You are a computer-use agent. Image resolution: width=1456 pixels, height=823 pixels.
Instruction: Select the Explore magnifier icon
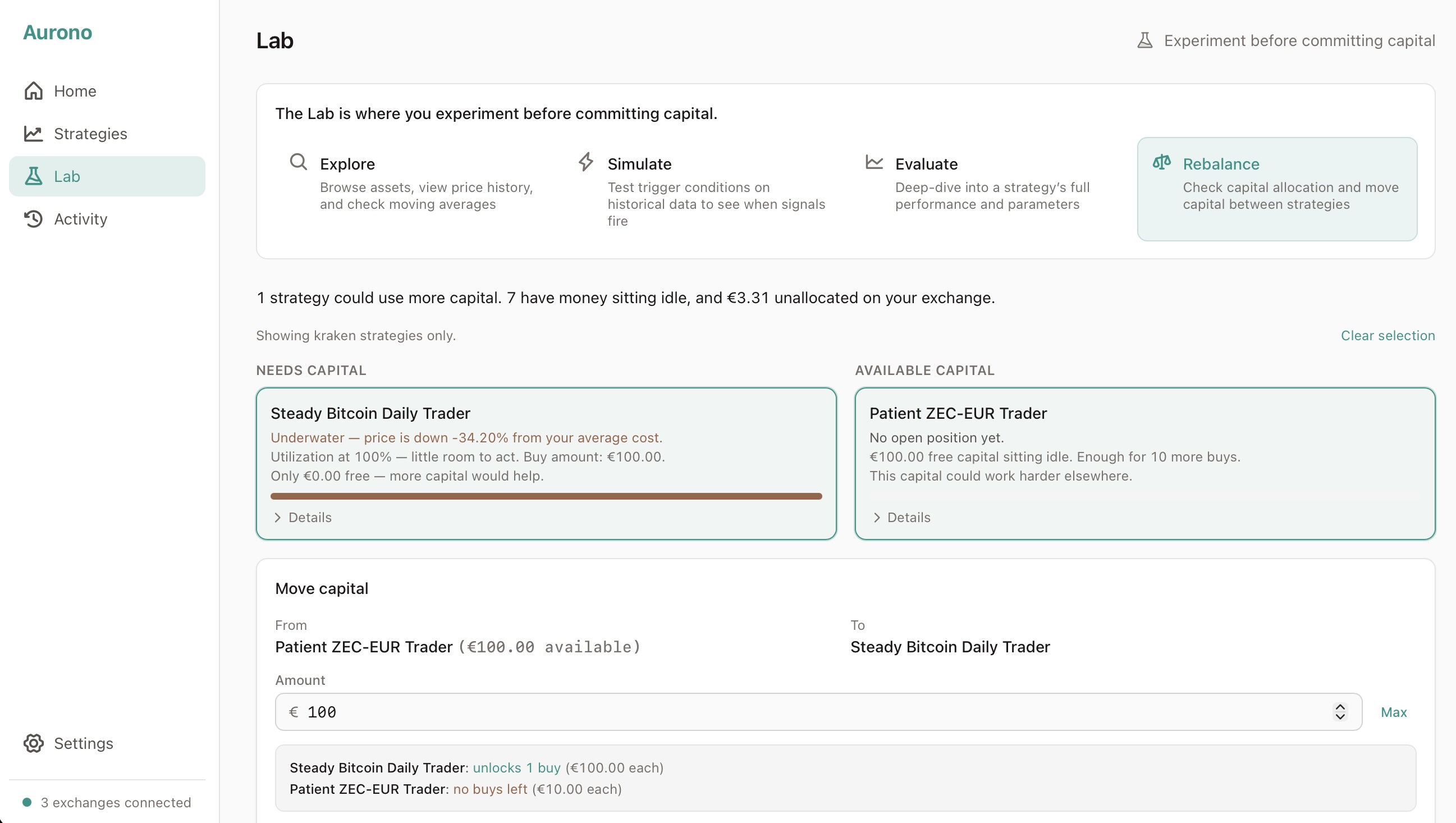coord(299,162)
